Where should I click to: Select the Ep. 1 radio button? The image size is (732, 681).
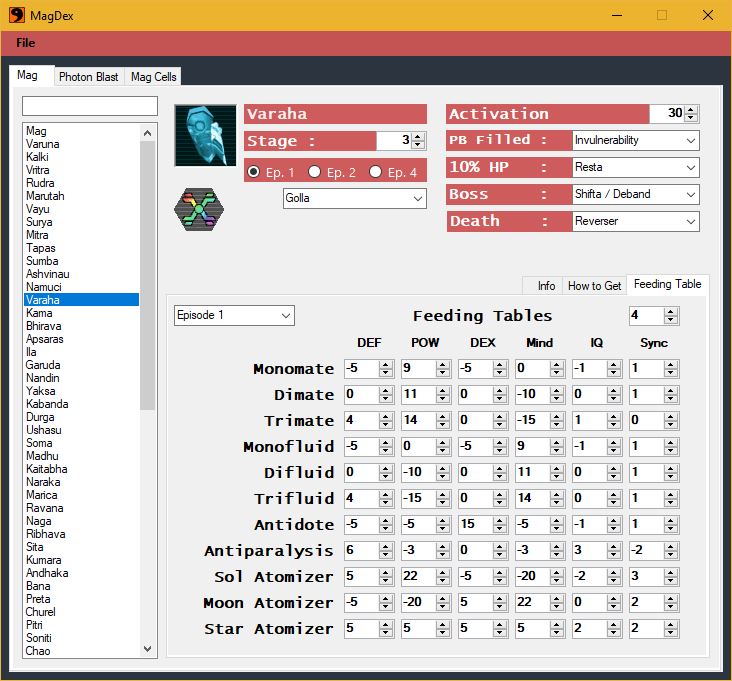click(x=254, y=172)
